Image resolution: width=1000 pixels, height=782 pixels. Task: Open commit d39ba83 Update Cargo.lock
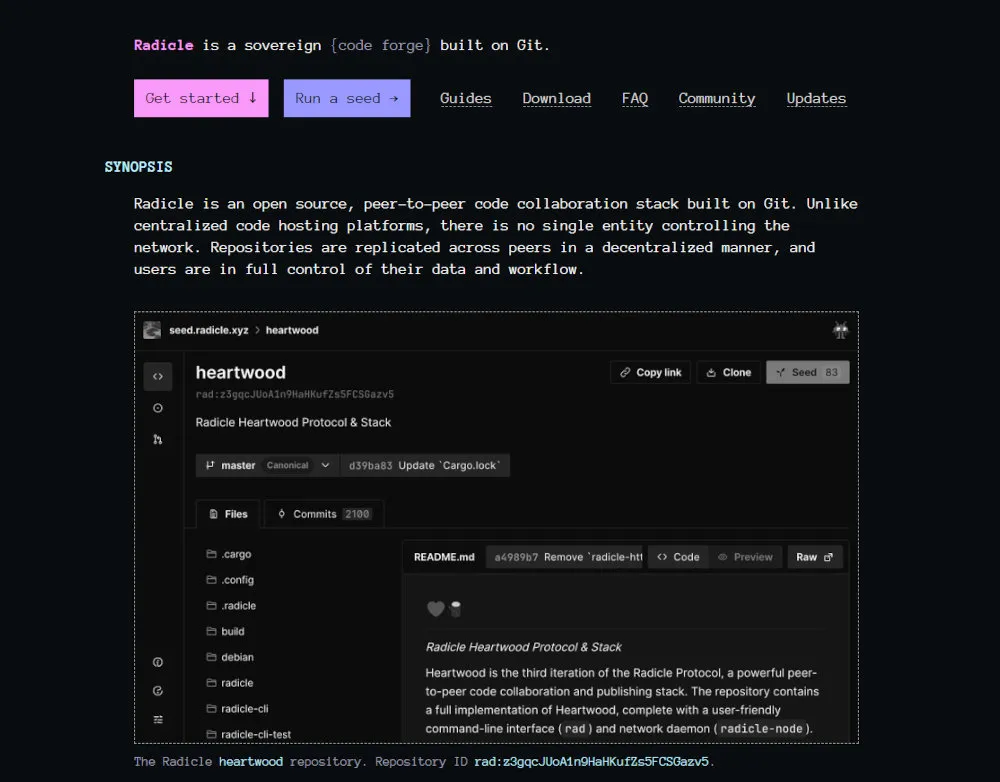pos(425,466)
